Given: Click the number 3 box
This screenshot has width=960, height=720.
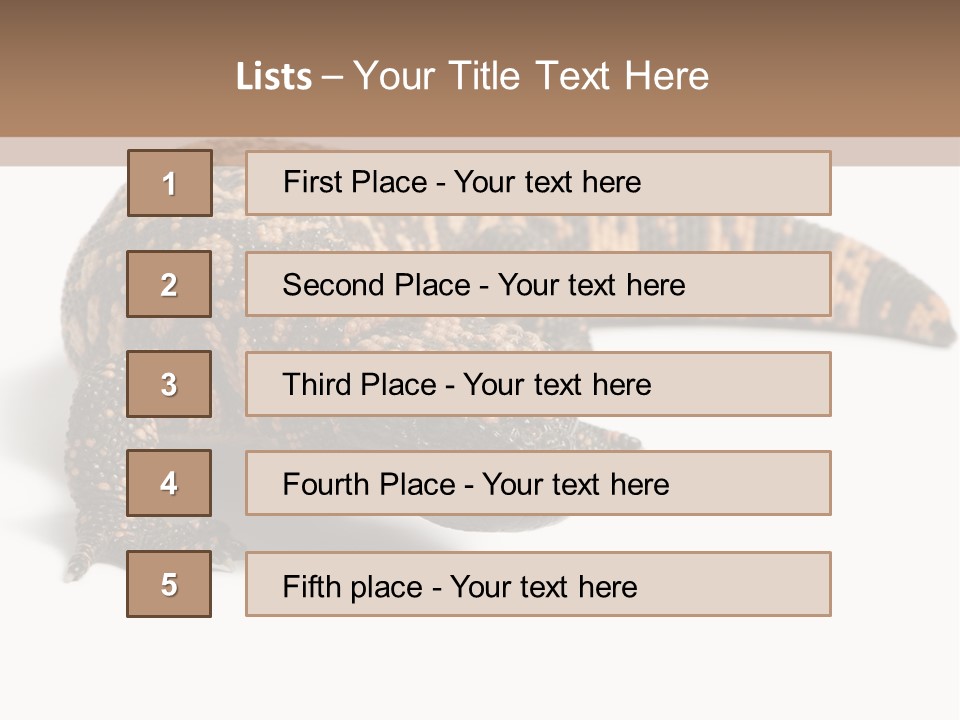Looking at the screenshot, I should click(169, 384).
